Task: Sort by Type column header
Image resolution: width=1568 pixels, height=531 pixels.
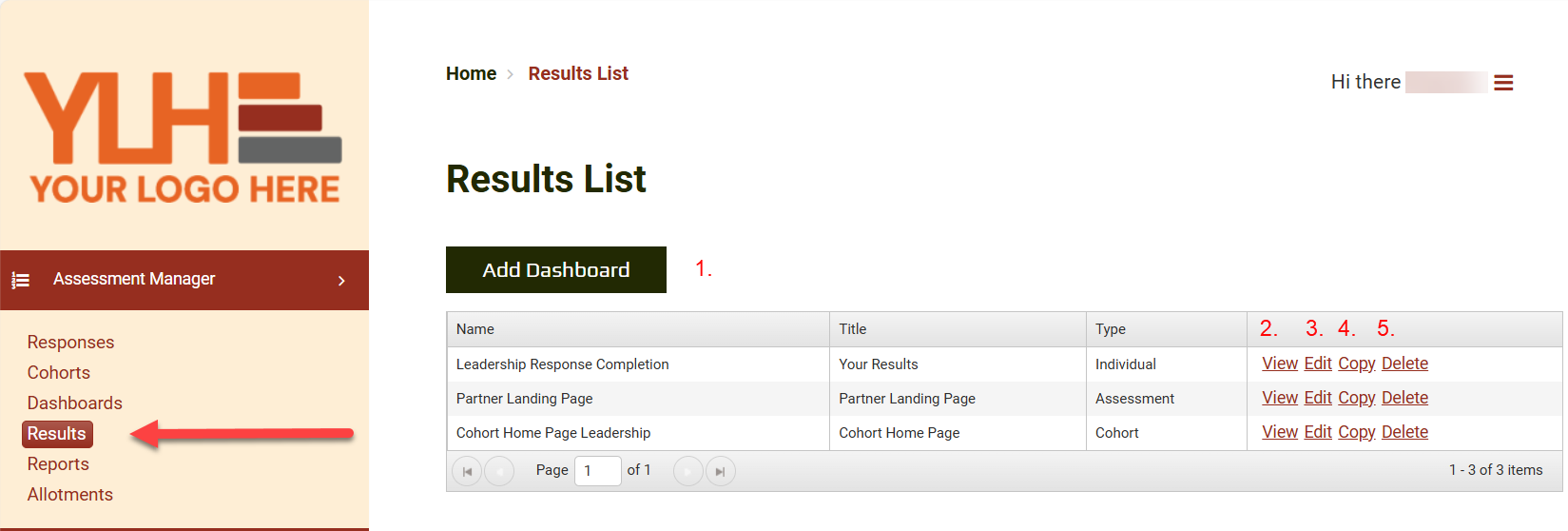Action: coord(1167,329)
